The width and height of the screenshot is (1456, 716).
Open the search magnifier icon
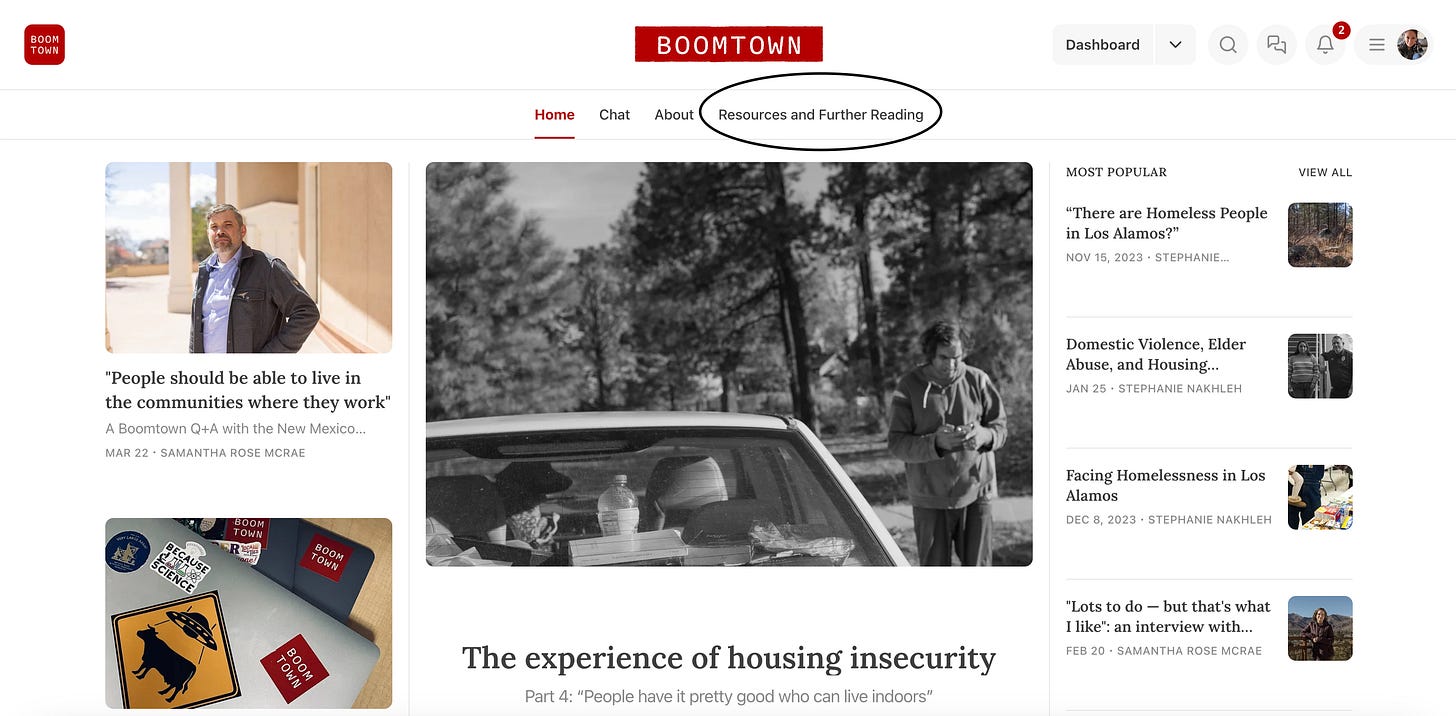click(x=1228, y=45)
